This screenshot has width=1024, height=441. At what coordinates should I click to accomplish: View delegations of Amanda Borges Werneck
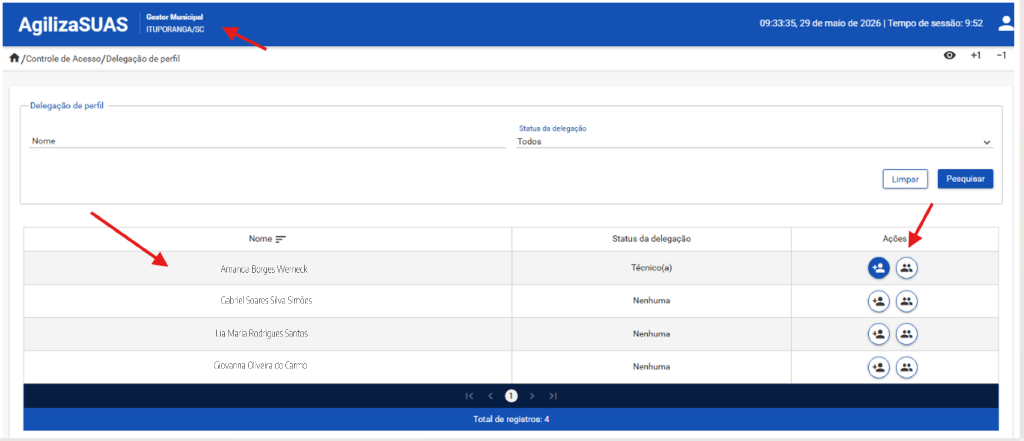pyautogui.click(x=906, y=267)
